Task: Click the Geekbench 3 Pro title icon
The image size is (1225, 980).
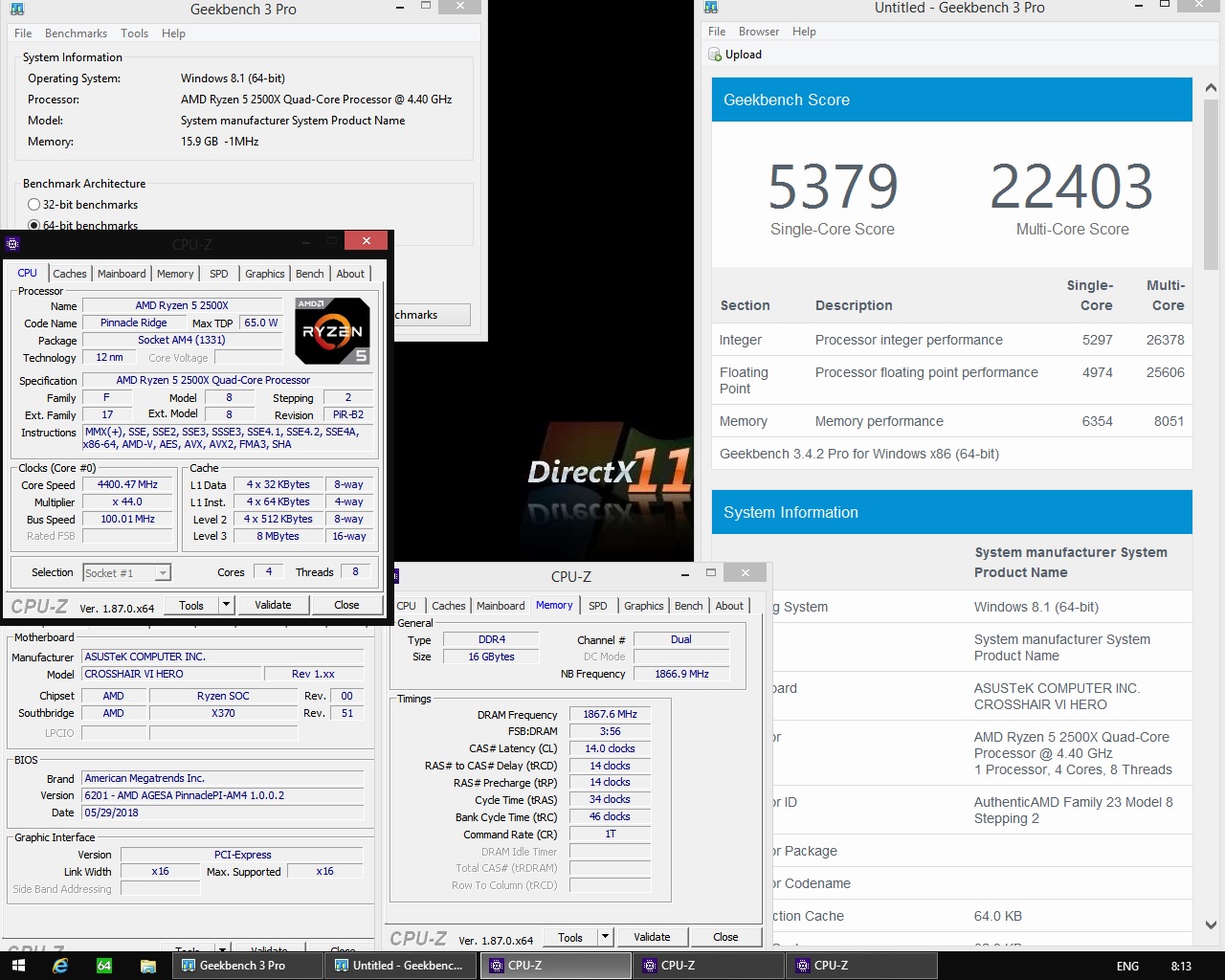Action: (x=18, y=9)
